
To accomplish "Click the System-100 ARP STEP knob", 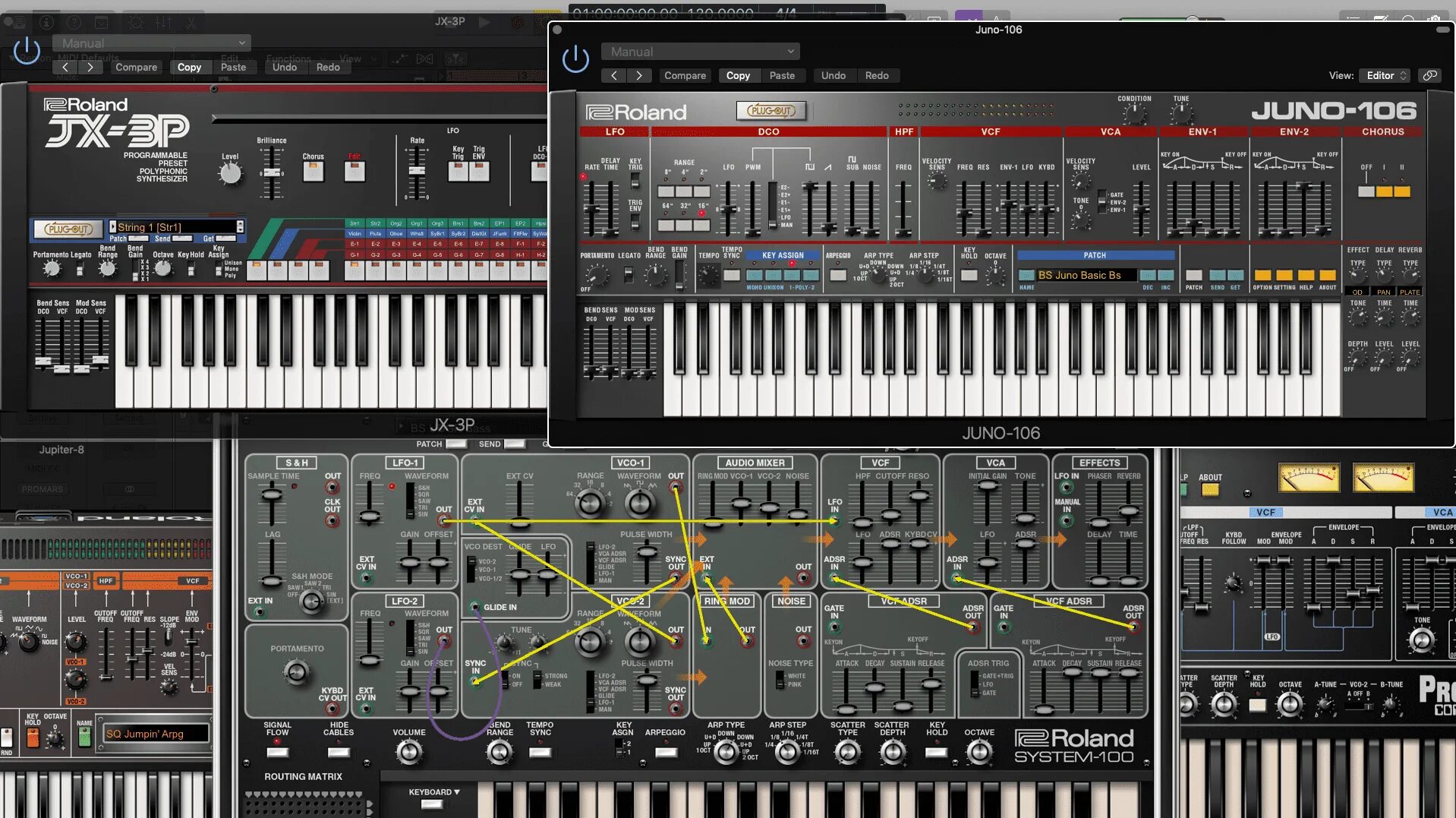I will point(787,753).
